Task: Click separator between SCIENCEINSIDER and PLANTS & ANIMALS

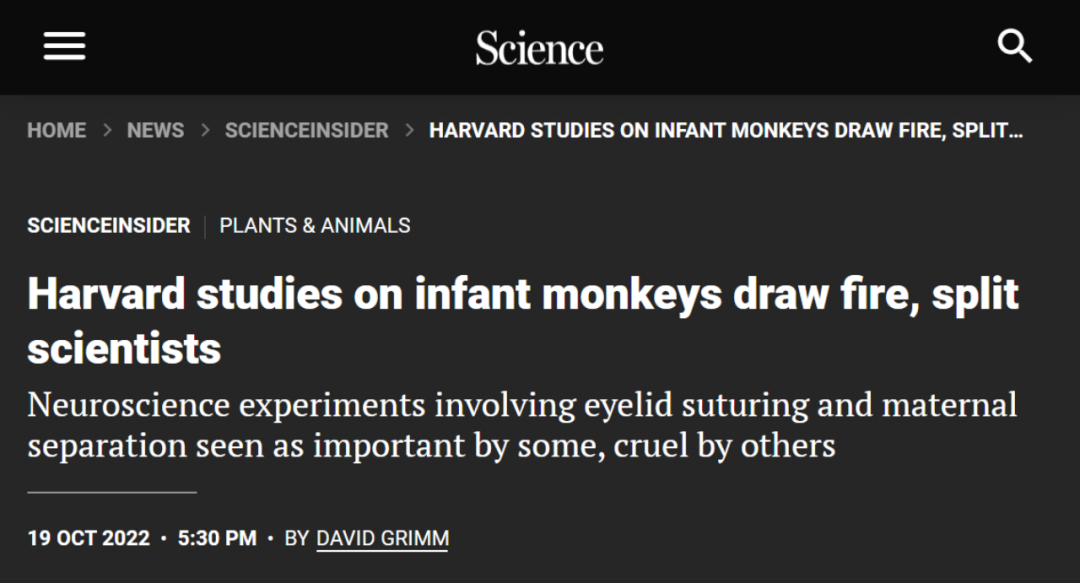Action: coord(205,226)
